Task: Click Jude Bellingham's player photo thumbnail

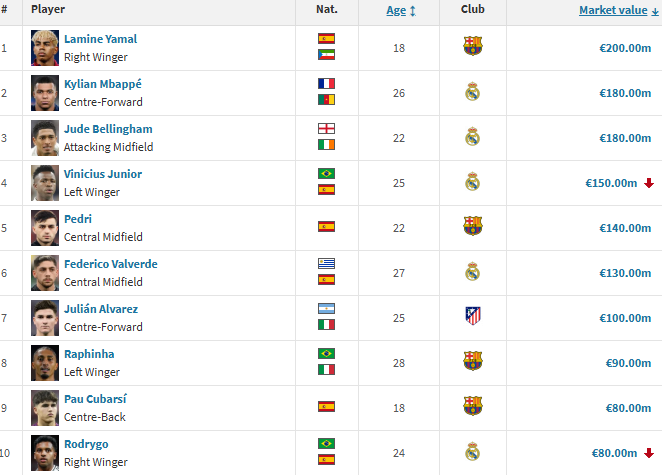Action: point(45,137)
